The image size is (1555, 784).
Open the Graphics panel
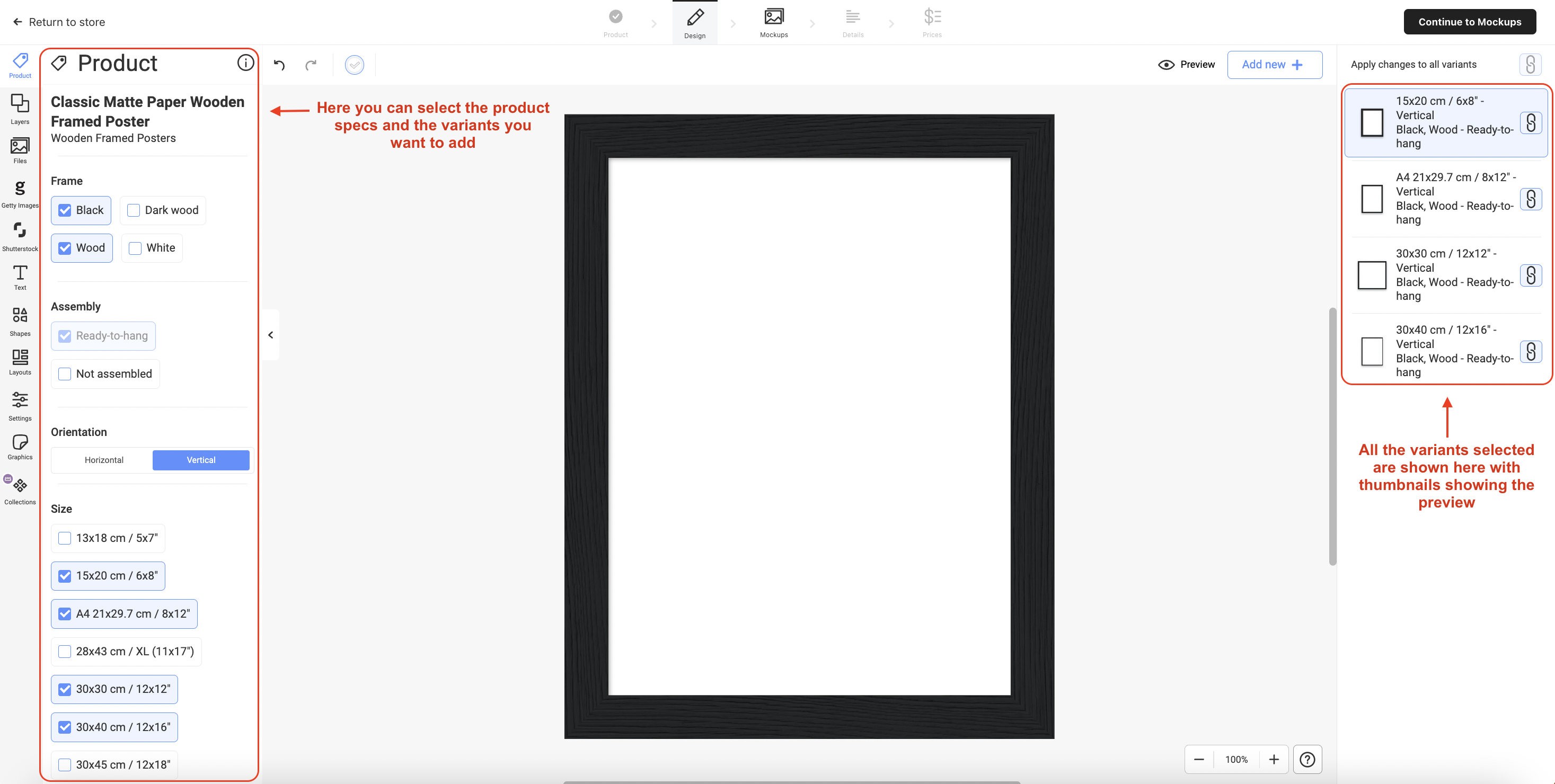click(x=20, y=447)
